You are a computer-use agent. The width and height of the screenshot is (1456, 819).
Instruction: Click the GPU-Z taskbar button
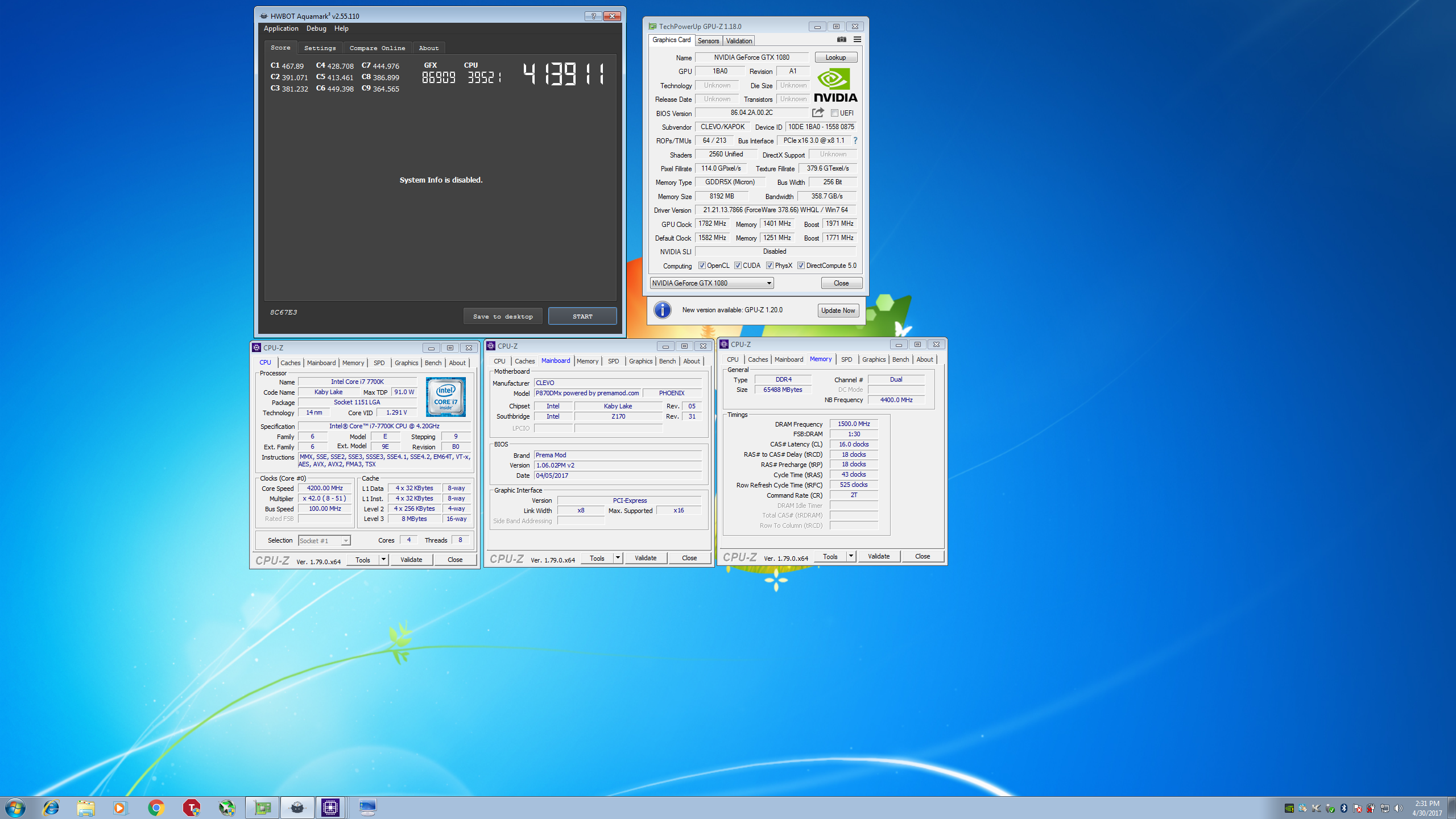[262, 808]
